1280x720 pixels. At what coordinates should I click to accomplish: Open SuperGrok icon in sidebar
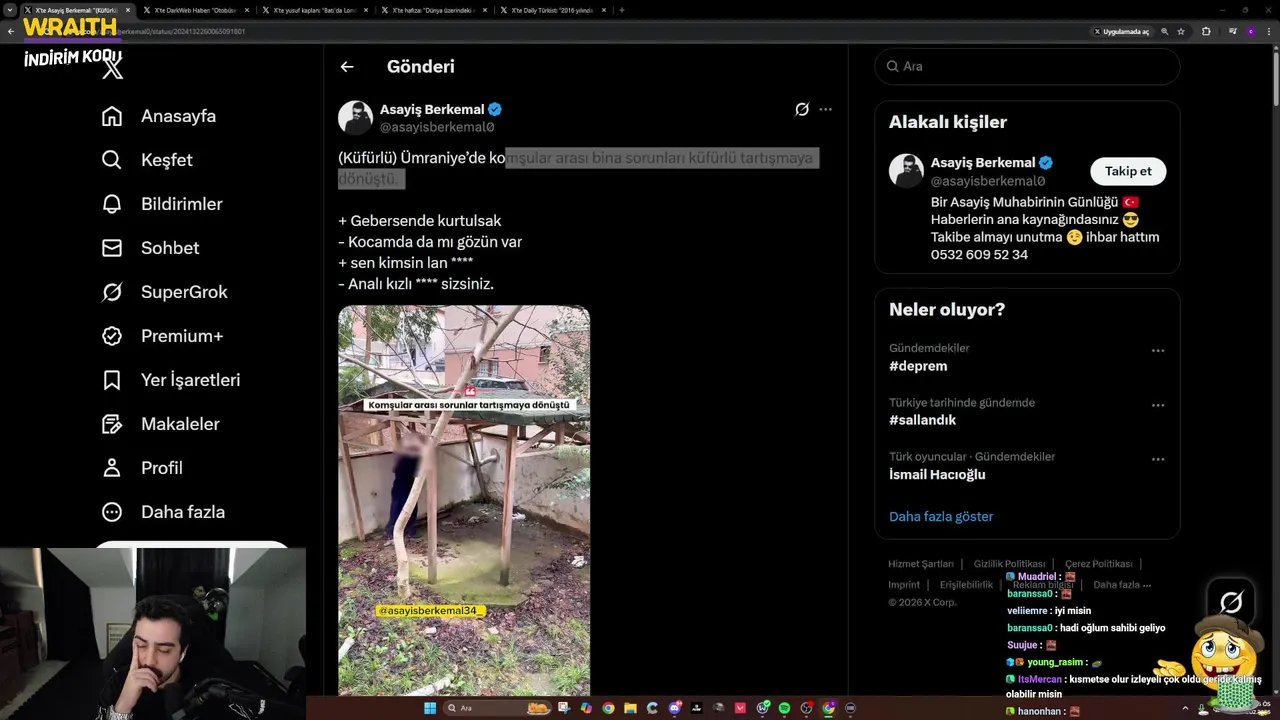point(112,292)
